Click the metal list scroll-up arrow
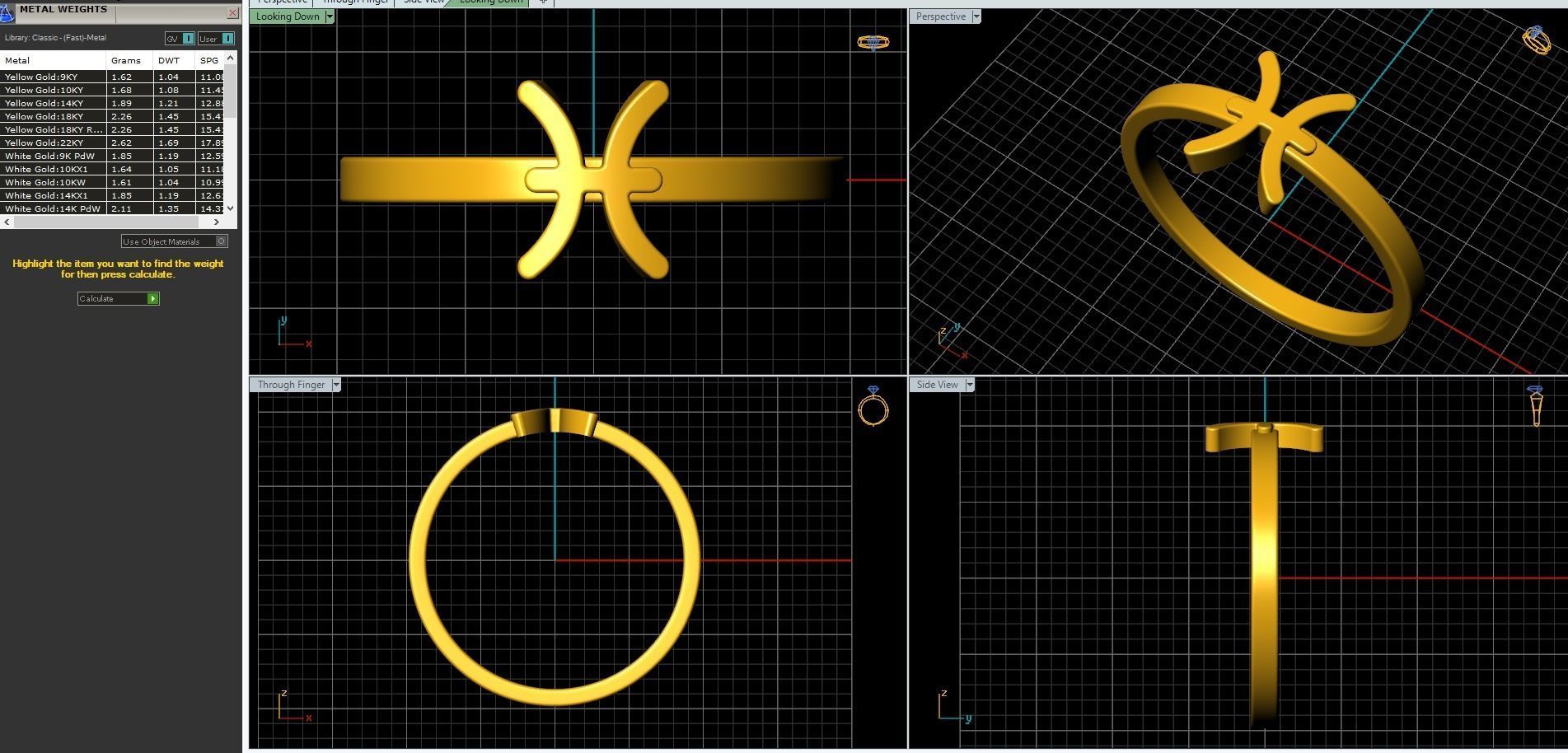1568x753 pixels. coord(231,58)
